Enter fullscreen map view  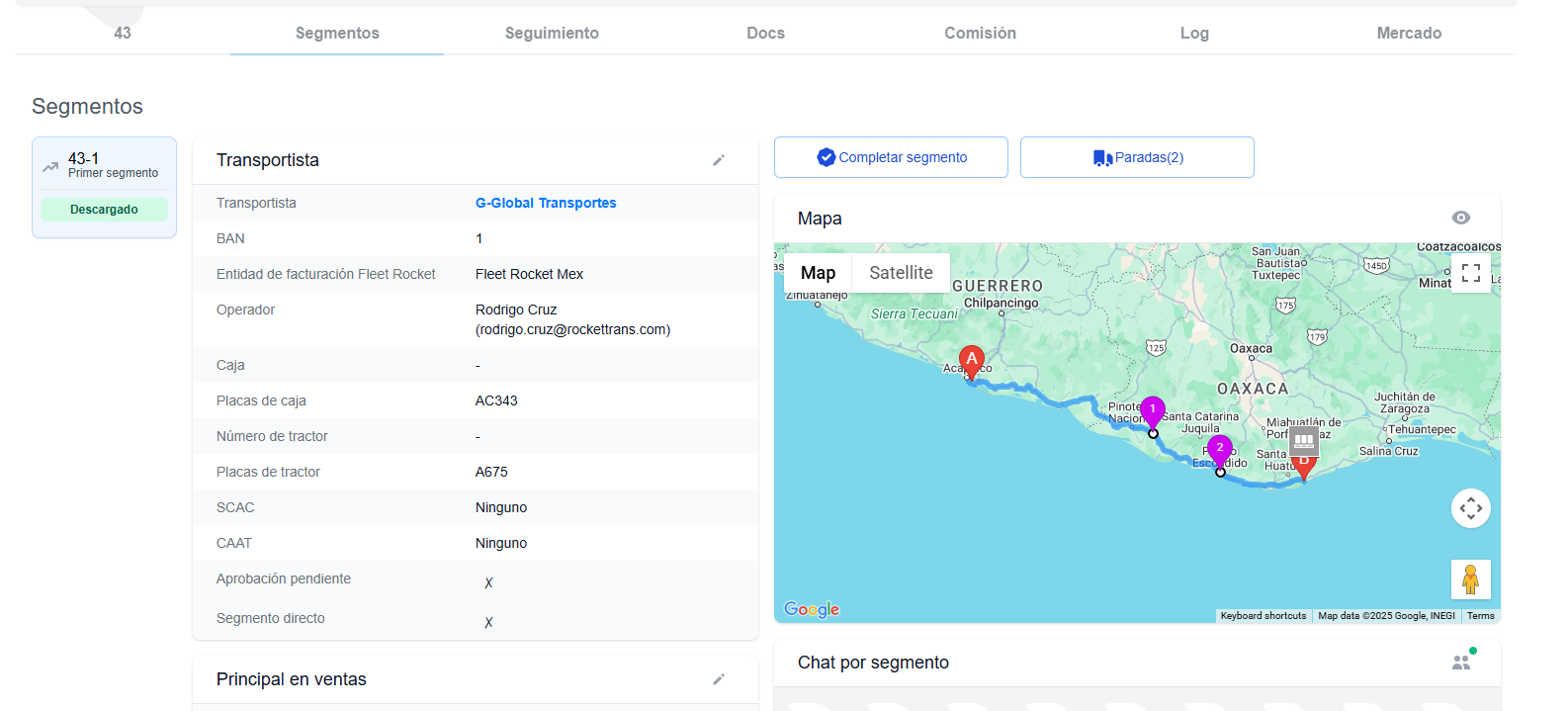(1470, 273)
